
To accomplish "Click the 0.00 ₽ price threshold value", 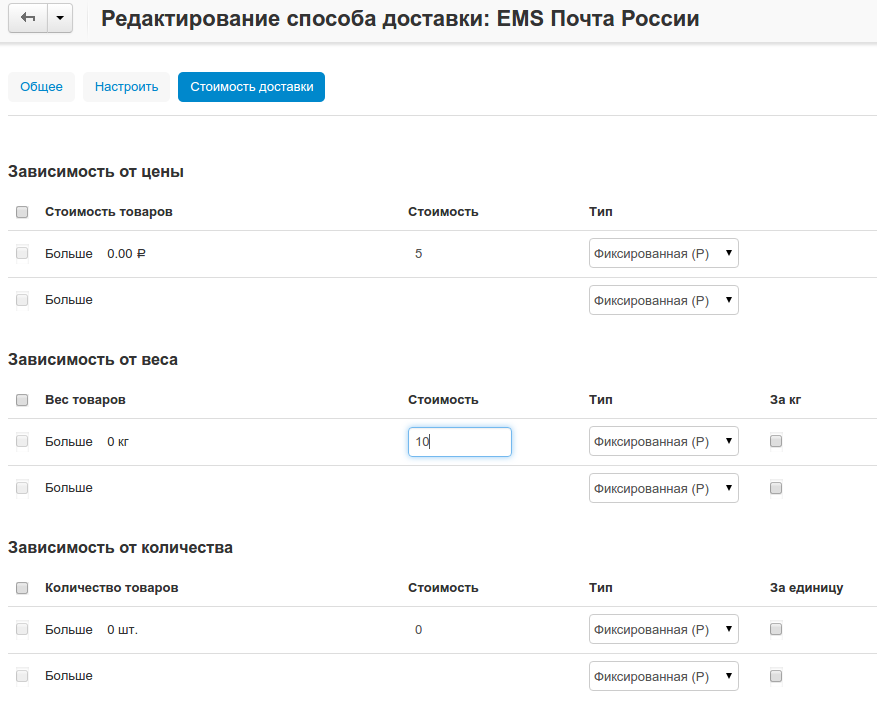I will [126, 254].
